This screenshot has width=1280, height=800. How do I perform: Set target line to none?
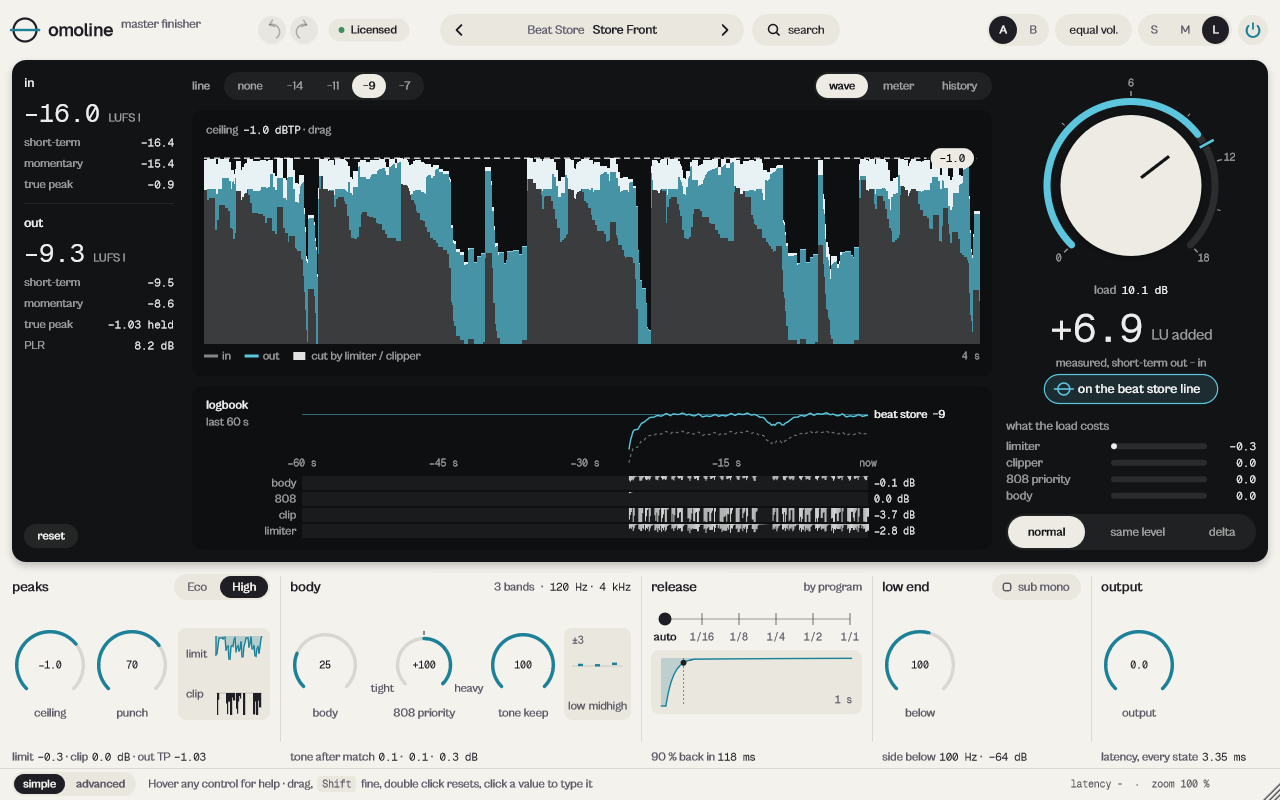click(250, 86)
